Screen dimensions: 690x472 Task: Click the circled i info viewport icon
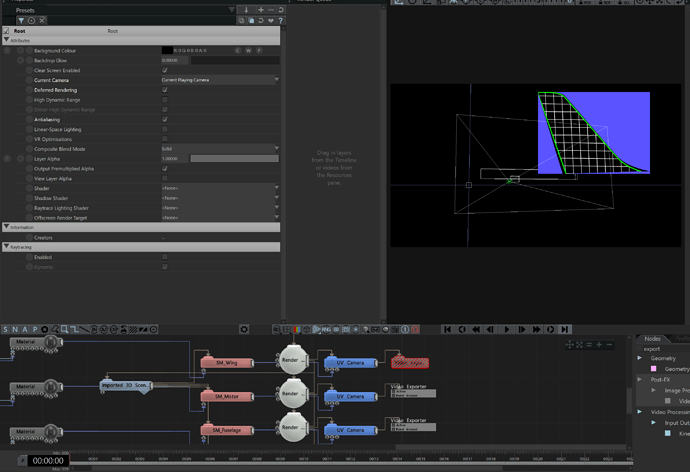click(405, 329)
